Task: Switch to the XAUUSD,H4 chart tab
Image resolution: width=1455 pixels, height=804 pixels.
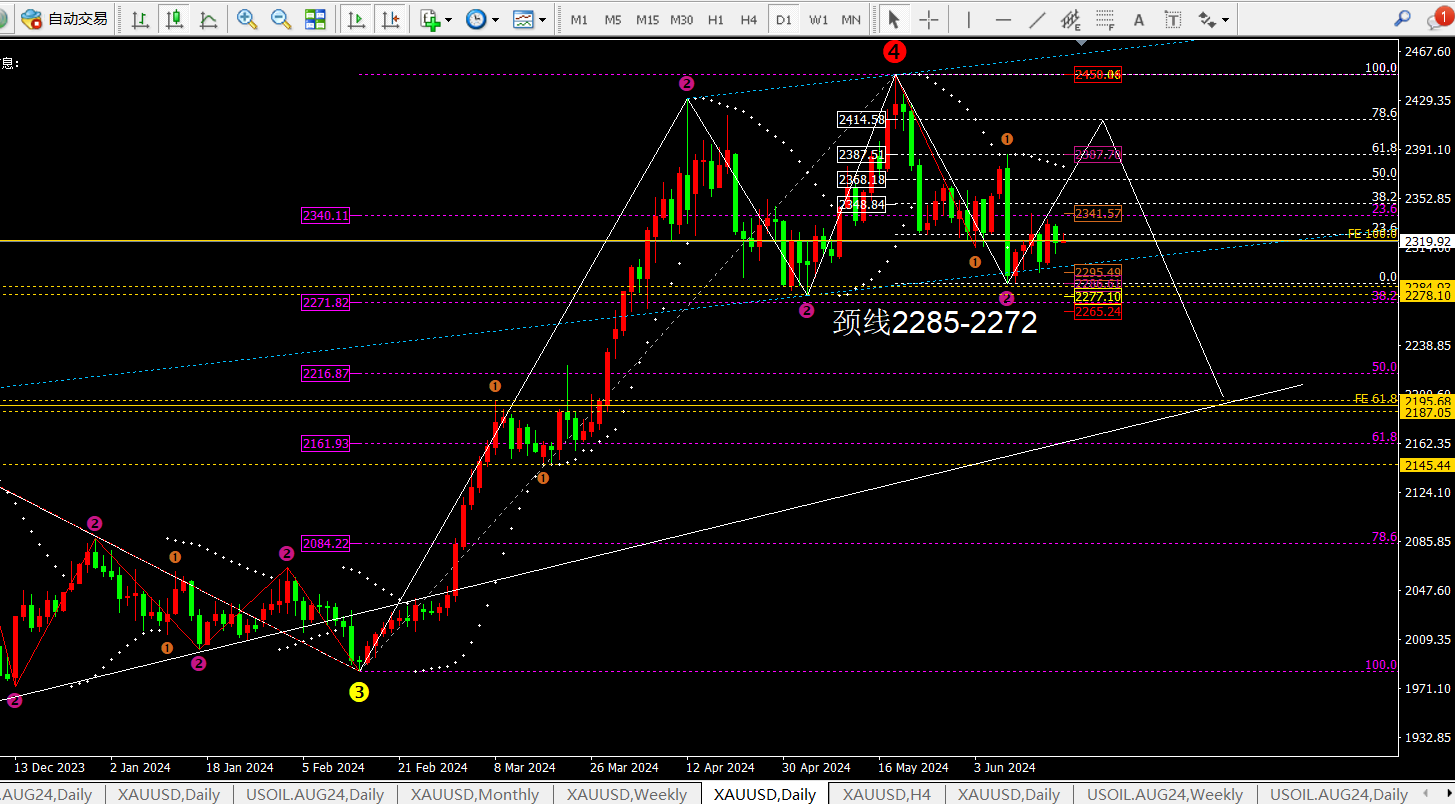Action: 886,794
